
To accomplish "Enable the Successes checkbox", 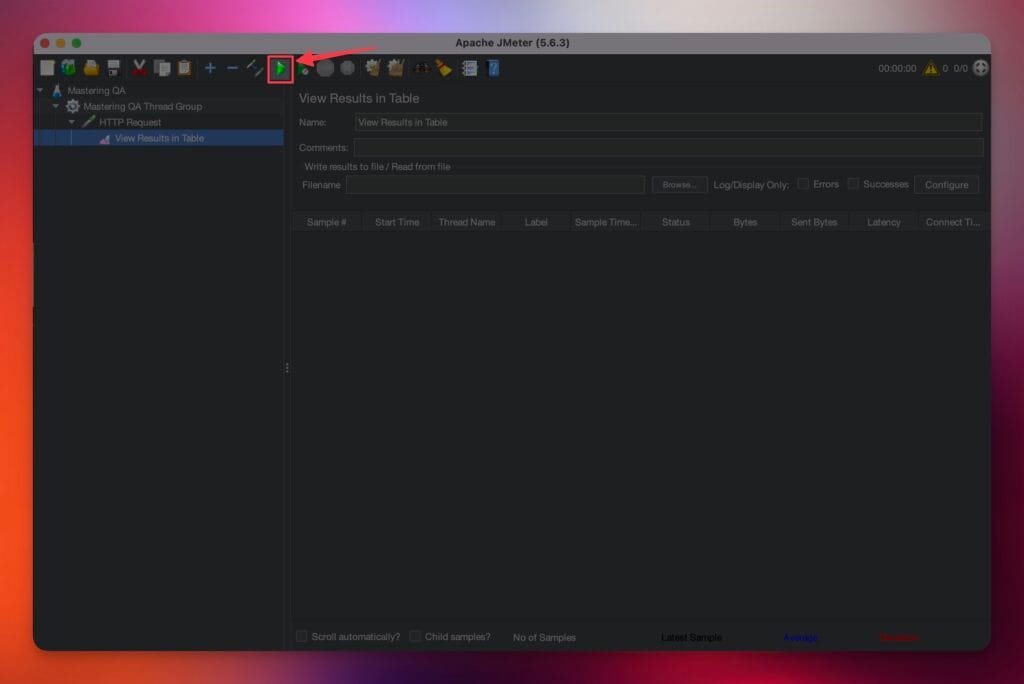I will click(853, 184).
